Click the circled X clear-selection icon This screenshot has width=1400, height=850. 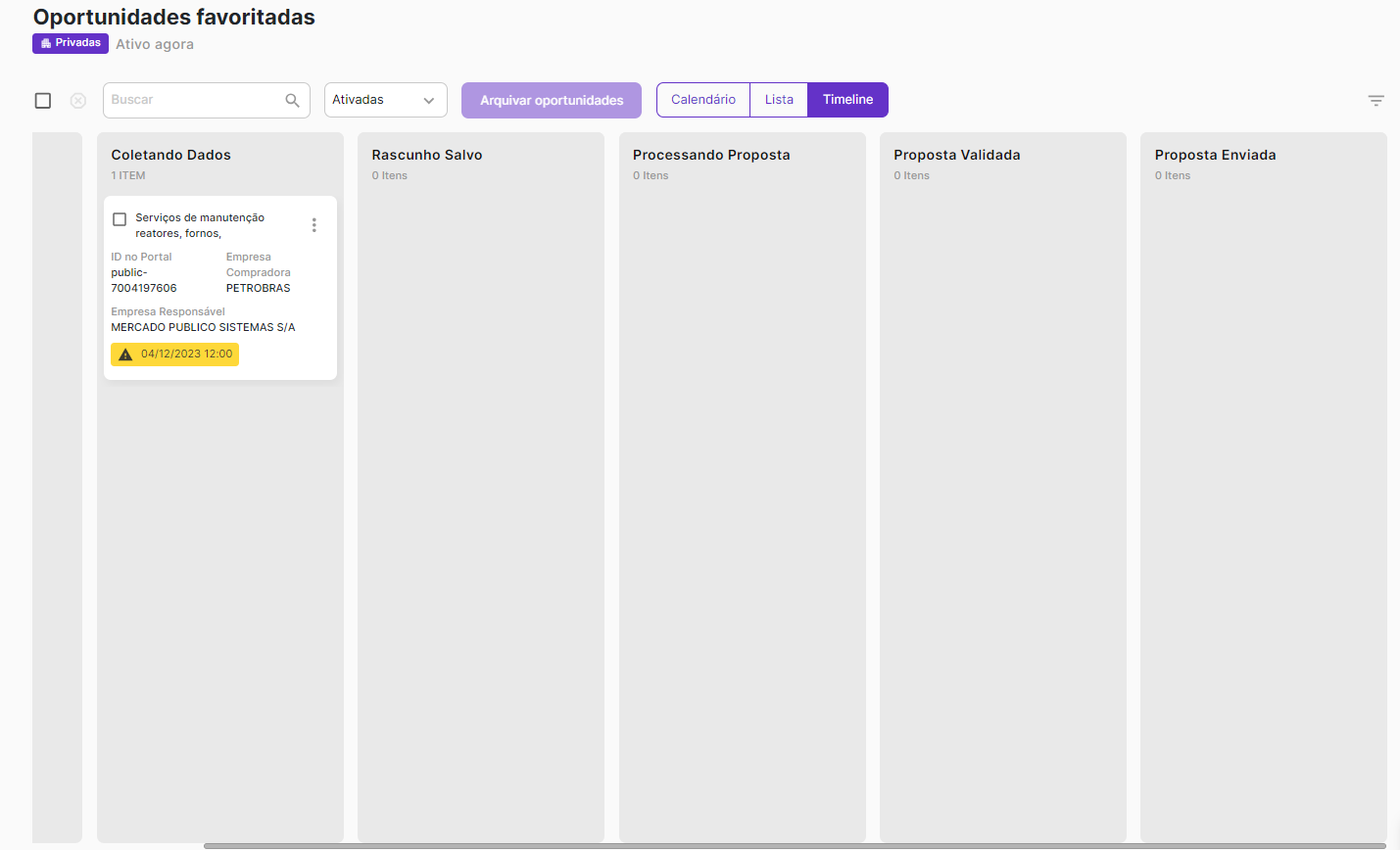point(78,101)
